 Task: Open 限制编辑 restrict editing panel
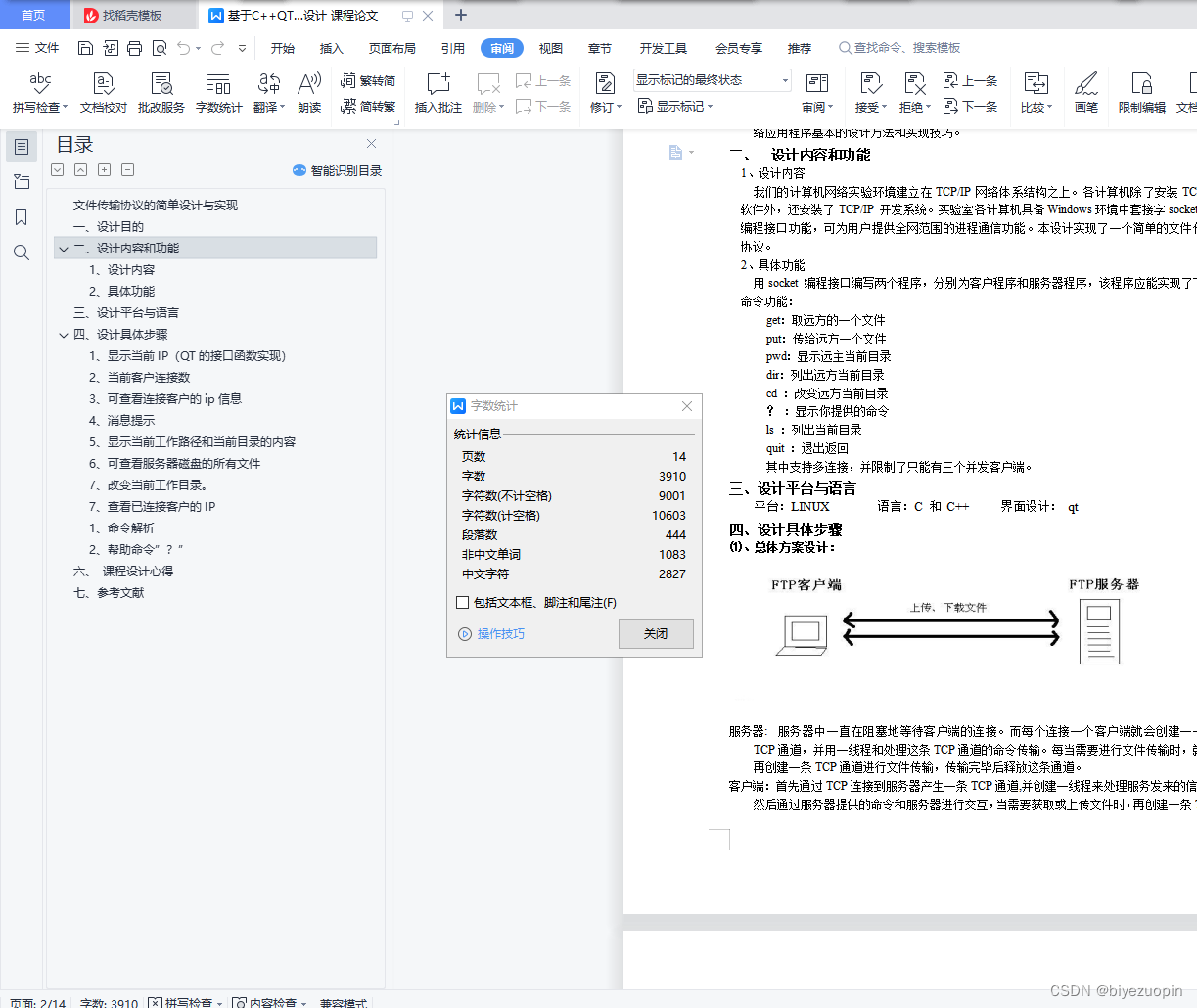point(1142,88)
